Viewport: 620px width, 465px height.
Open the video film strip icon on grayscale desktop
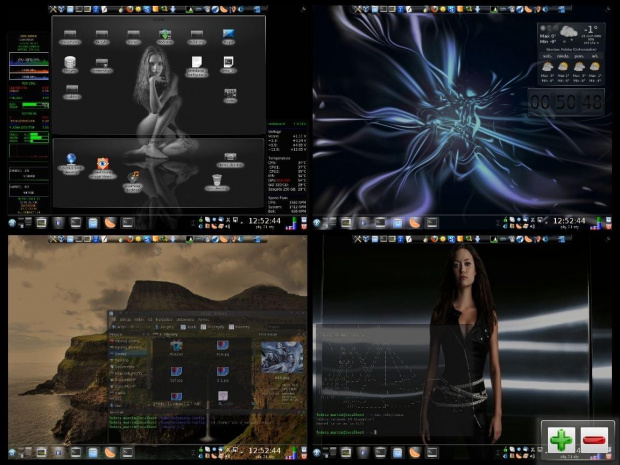pyautogui.click(x=230, y=96)
